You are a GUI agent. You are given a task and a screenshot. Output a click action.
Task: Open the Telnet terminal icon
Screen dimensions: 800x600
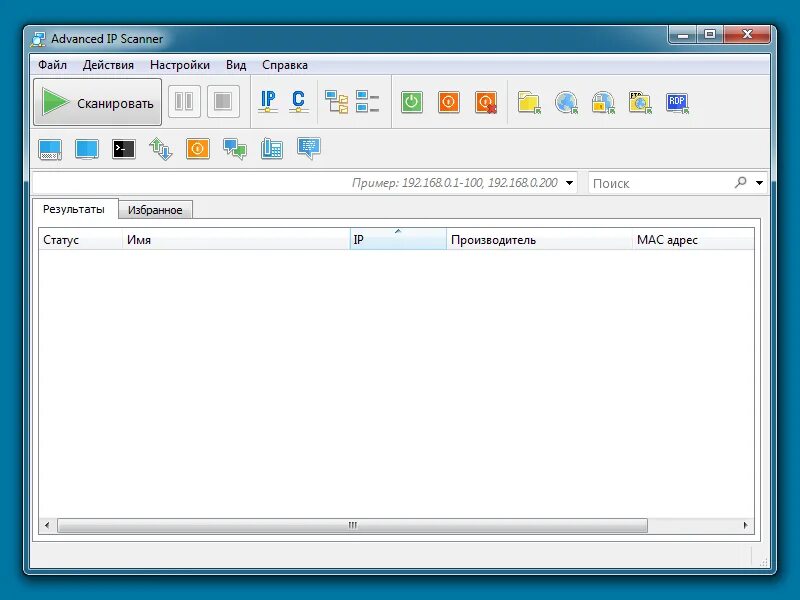pyautogui.click(x=123, y=149)
